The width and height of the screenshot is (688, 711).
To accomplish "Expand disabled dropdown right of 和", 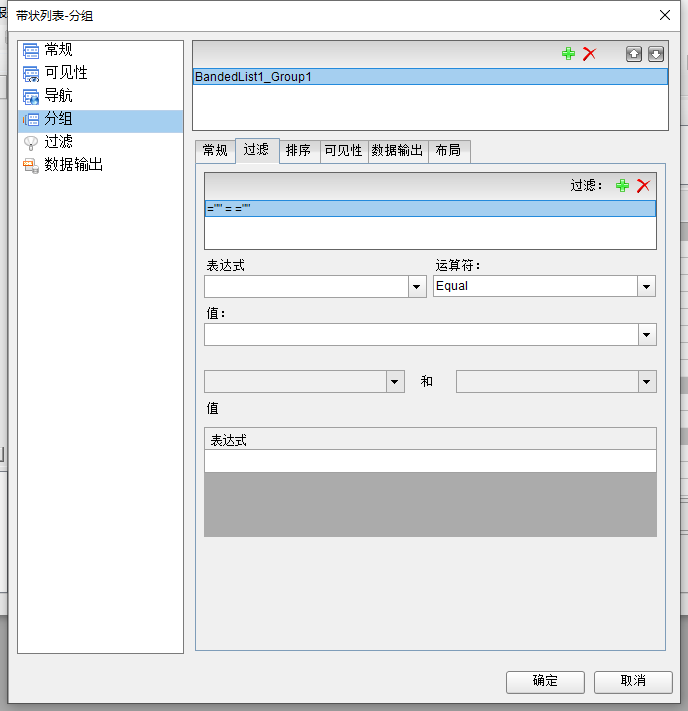I will 647,382.
